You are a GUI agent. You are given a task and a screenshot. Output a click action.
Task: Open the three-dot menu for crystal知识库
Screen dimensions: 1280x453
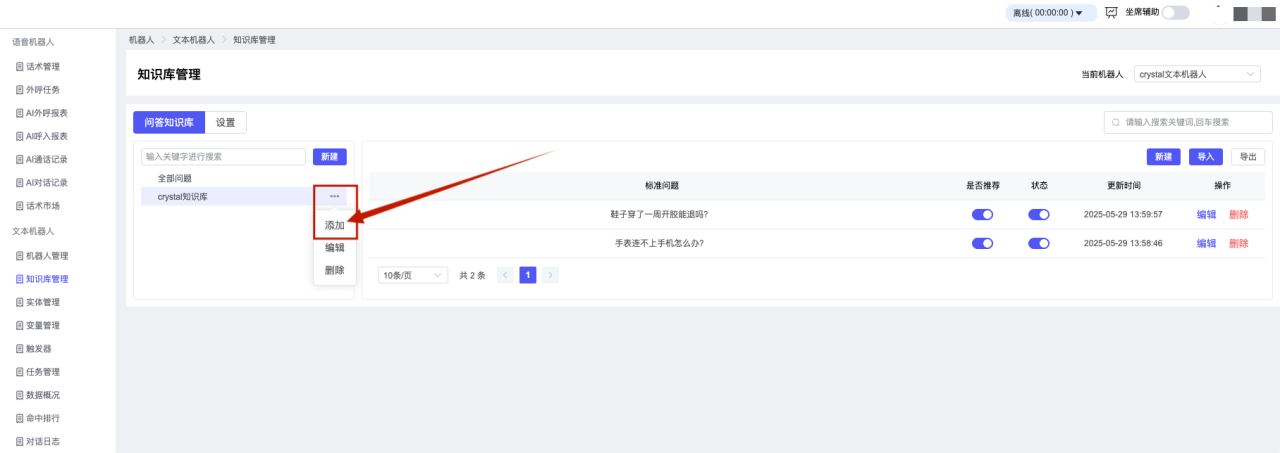334,196
